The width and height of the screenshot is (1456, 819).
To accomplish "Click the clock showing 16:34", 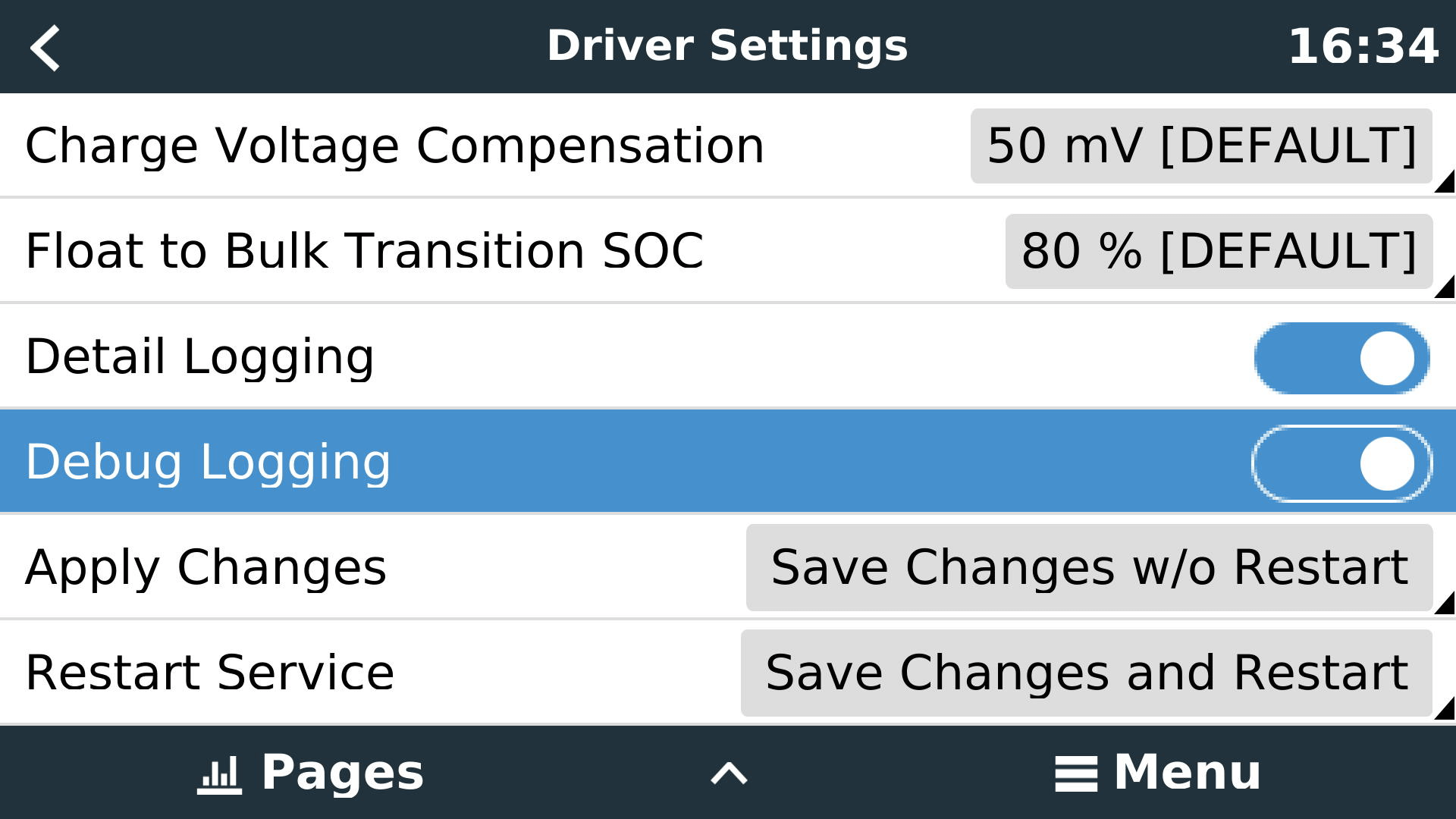I will 1363,47.
